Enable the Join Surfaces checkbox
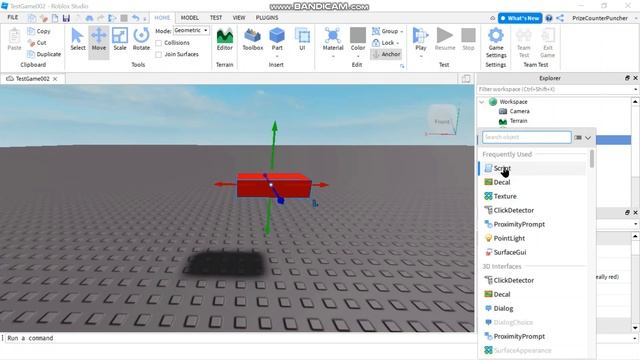640x360 pixels. point(159,54)
